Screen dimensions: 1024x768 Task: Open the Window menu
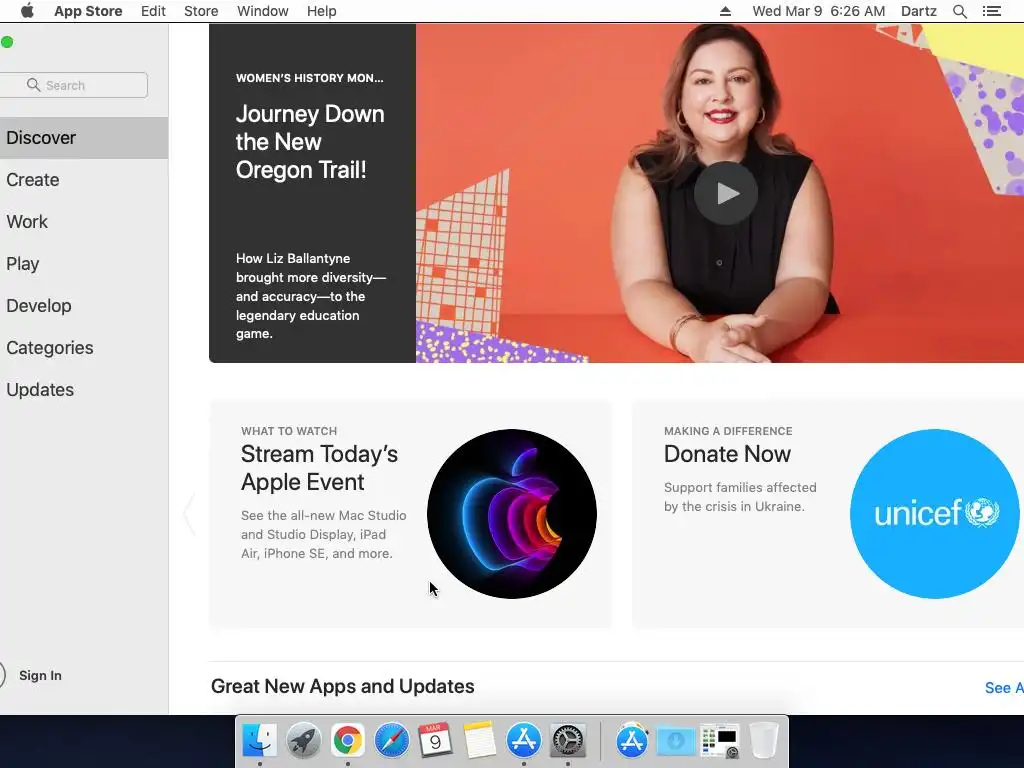click(263, 11)
